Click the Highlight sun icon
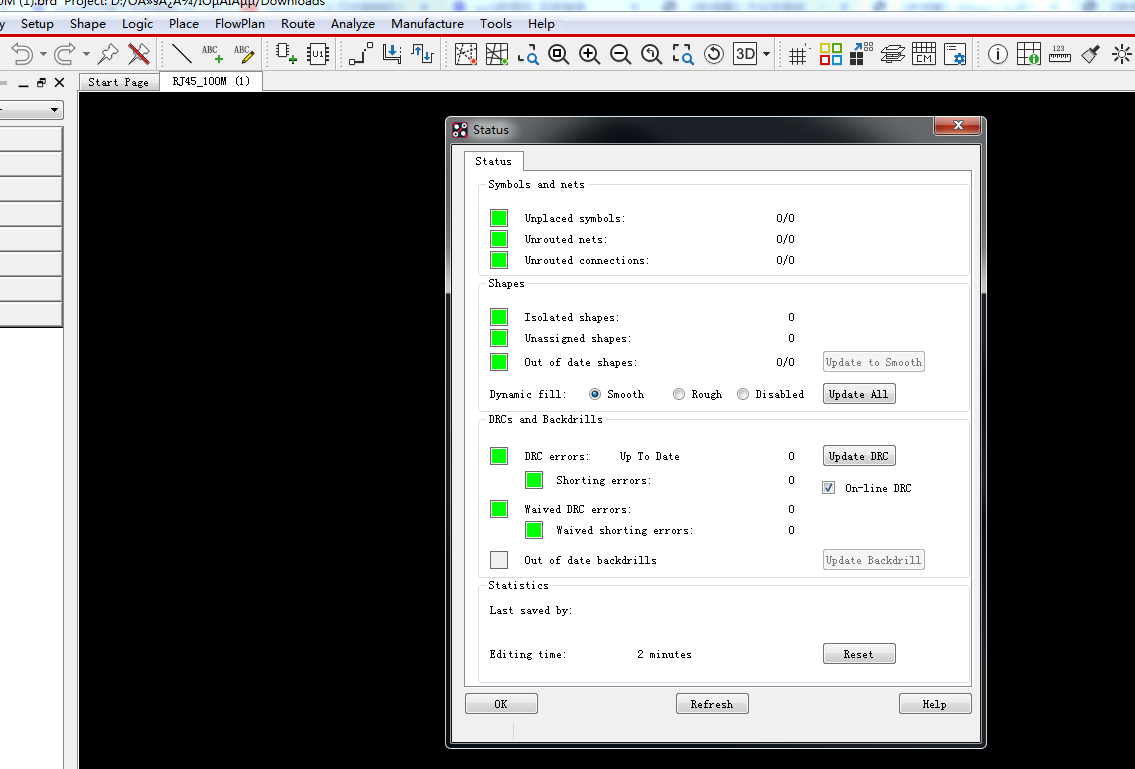The image size is (1135, 769). (1122, 54)
